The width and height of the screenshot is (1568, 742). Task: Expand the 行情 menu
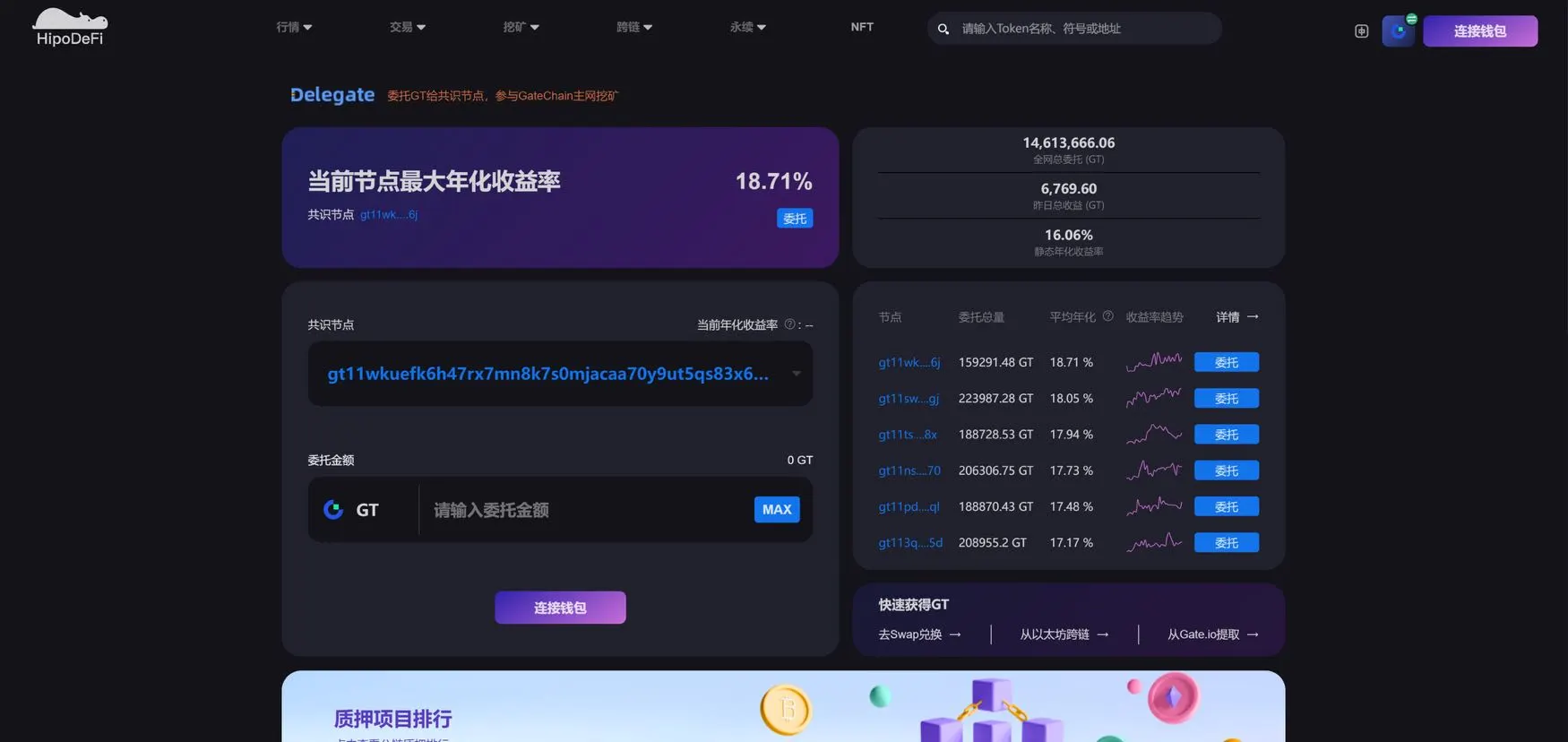pyautogui.click(x=294, y=27)
